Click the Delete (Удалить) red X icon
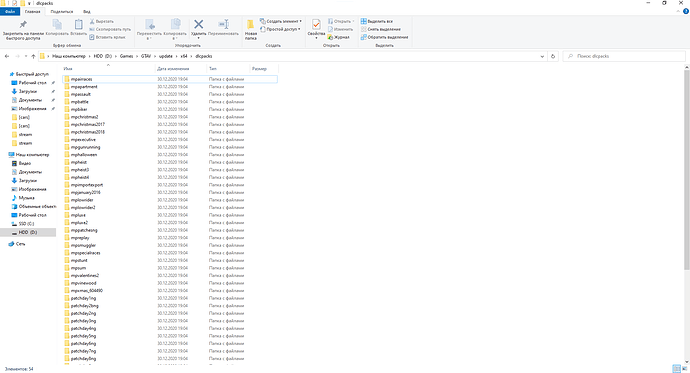The height and width of the screenshot is (373, 690). 198,24
